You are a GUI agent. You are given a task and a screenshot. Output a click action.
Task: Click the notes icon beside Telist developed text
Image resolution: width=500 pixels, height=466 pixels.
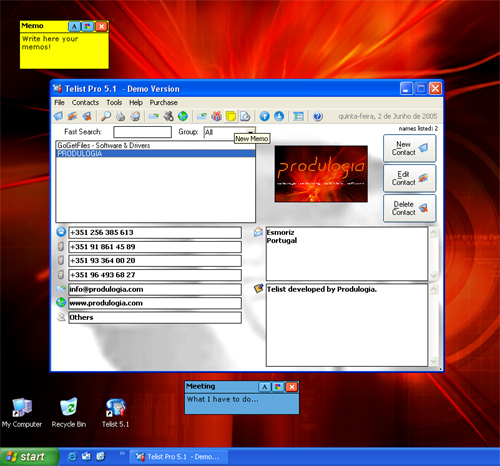point(258,289)
